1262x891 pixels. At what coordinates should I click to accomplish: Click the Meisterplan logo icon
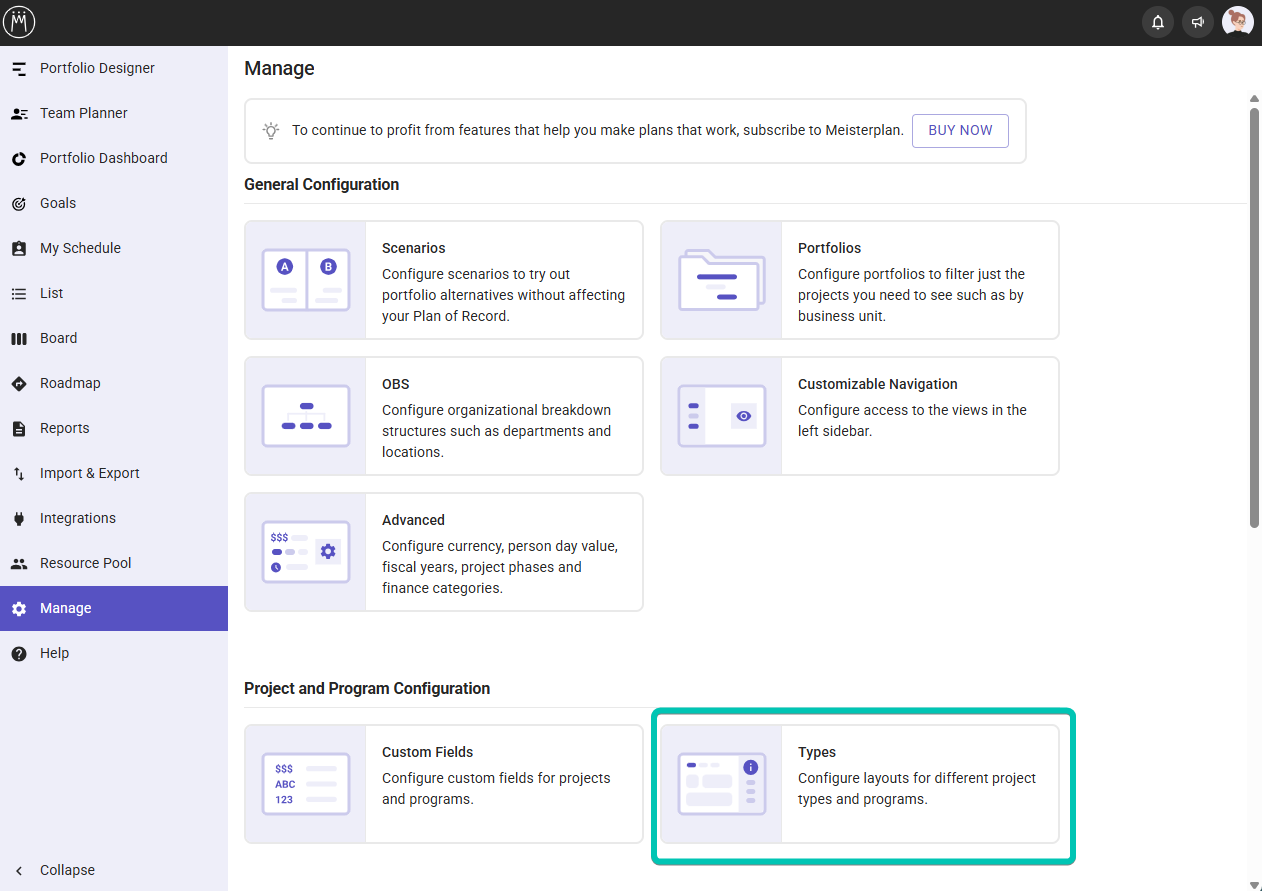tap(19, 22)
